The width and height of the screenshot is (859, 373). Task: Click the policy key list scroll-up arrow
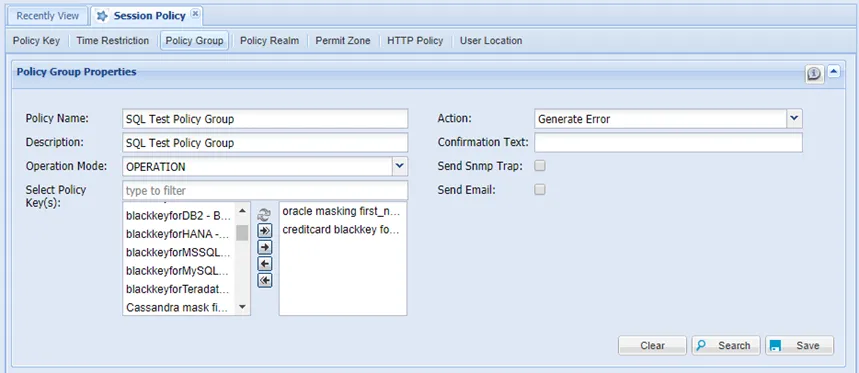(243, 210)
